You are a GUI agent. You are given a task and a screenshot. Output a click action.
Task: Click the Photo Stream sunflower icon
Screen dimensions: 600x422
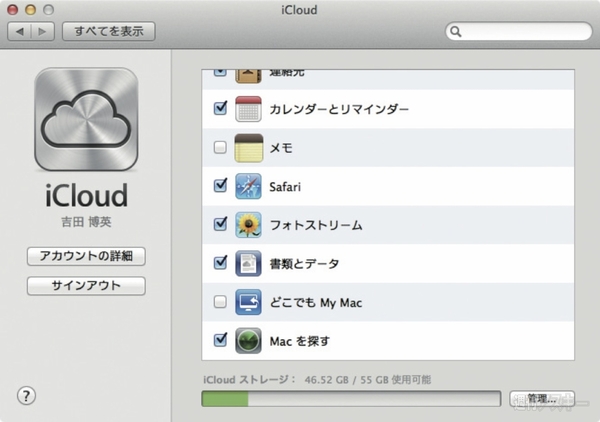pos(248,225)
